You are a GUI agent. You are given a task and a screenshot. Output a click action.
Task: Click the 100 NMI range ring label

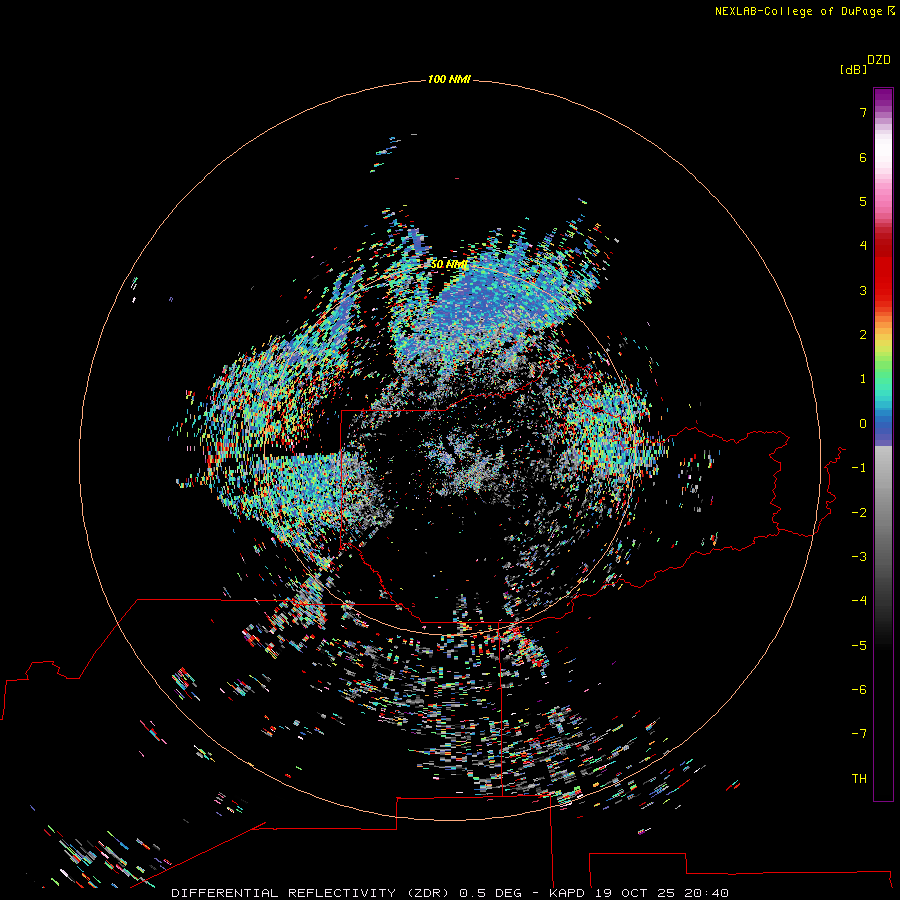[449, 79]
